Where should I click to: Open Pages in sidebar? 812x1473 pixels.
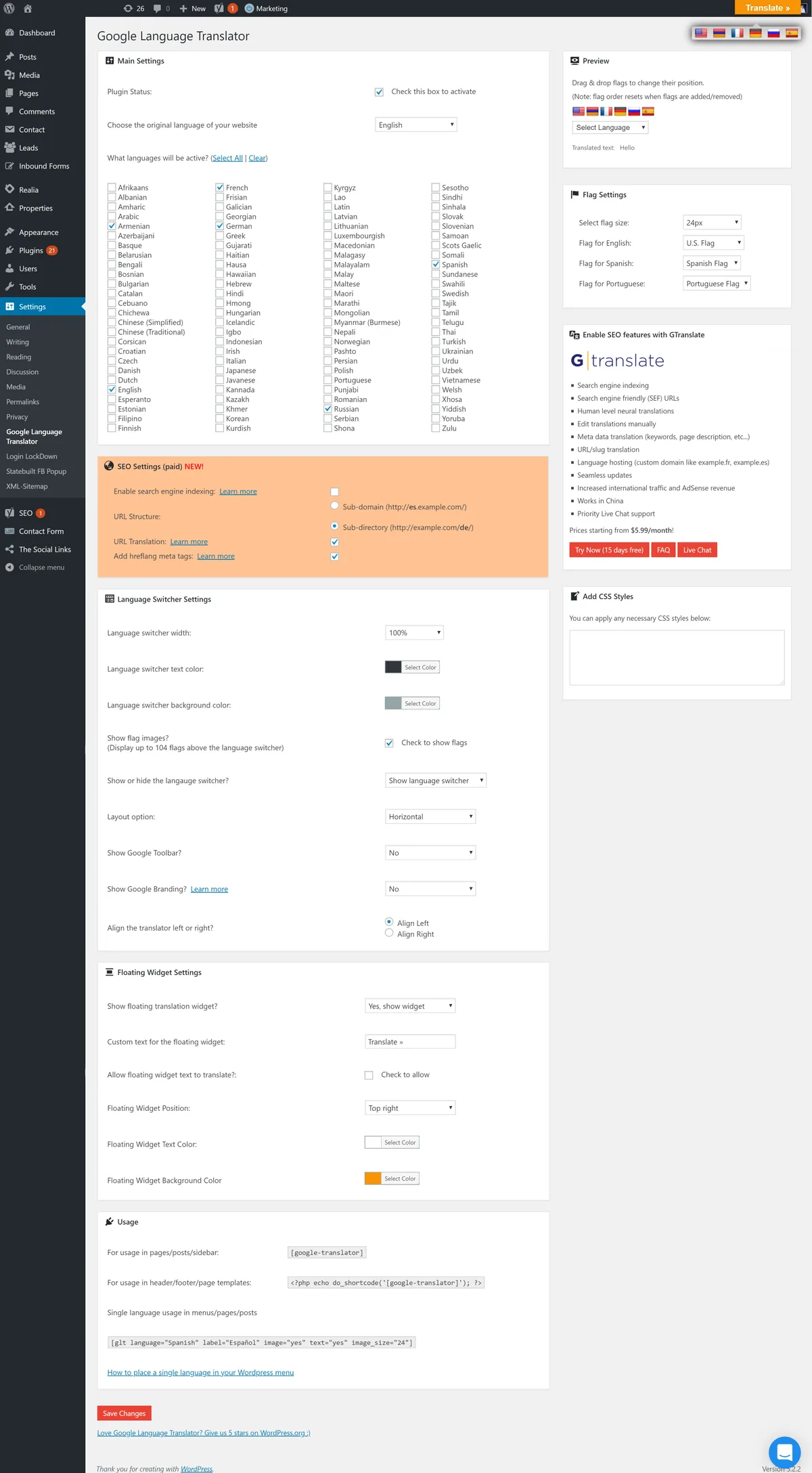[28, 93]
